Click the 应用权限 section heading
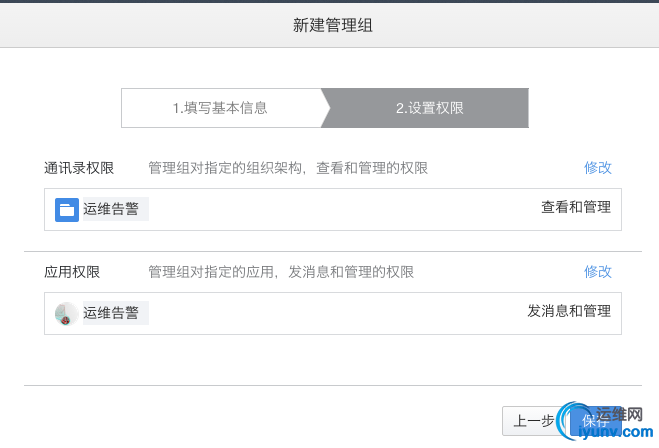 [72, 272]
